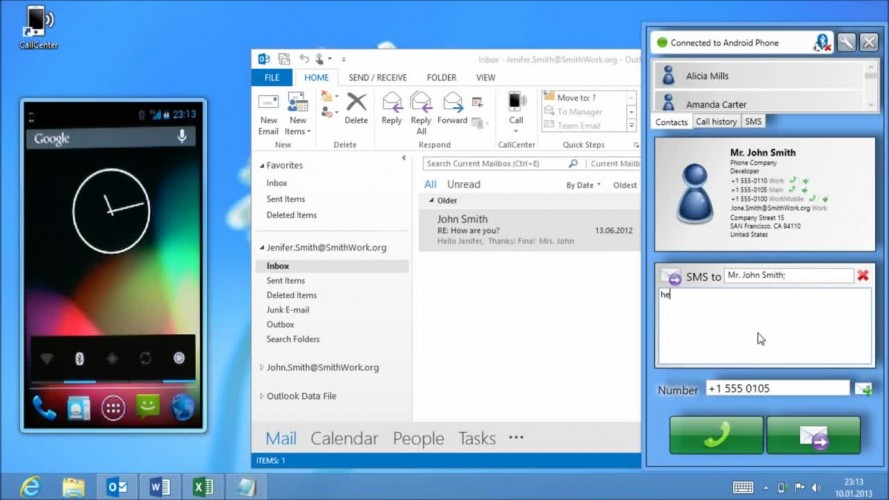This screenshot has height=500, width=889.
Task: Open navigation bar more options ellipsis
Action: click(x=516, y=437)
